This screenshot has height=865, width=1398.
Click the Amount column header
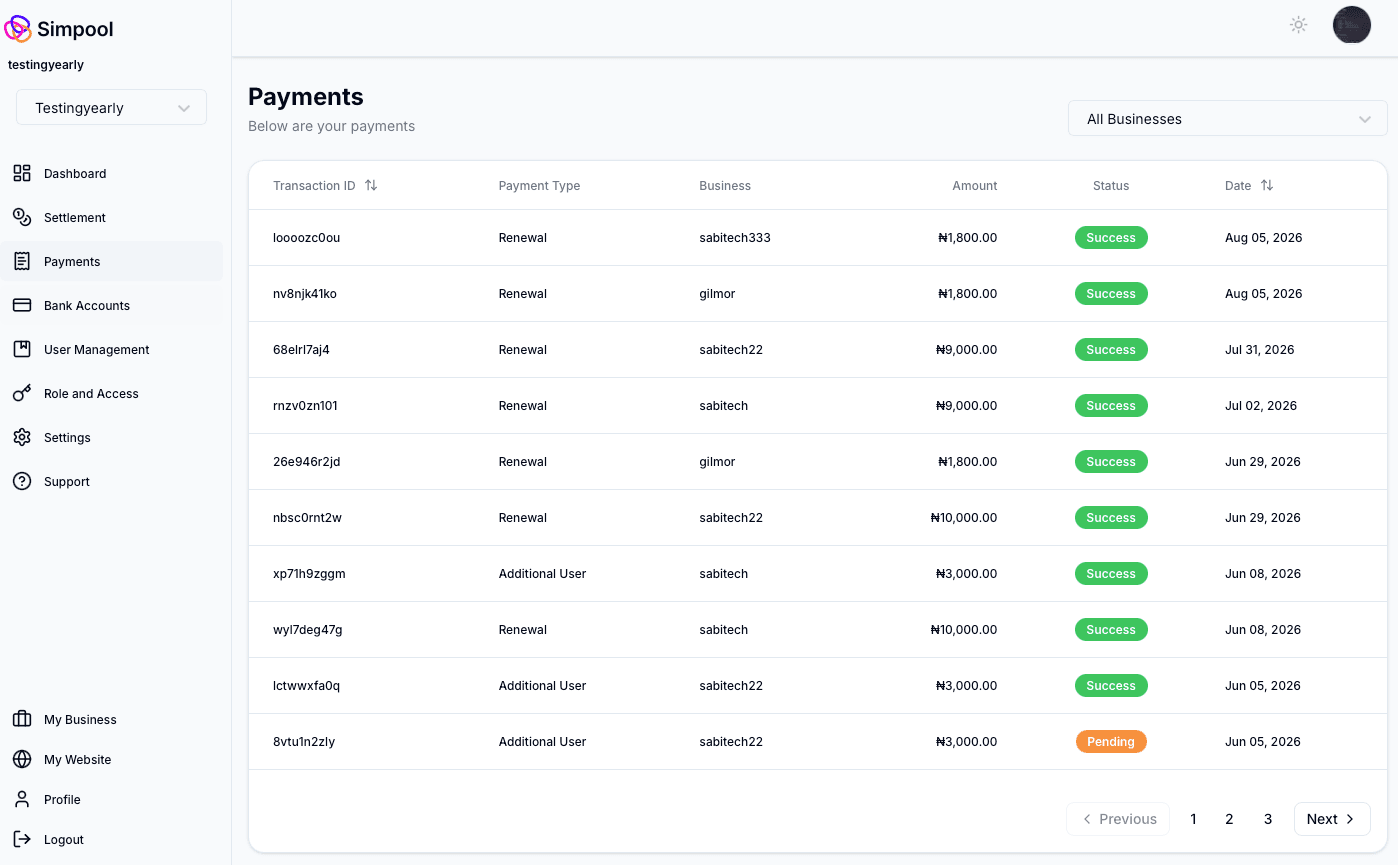pos(975,185)
